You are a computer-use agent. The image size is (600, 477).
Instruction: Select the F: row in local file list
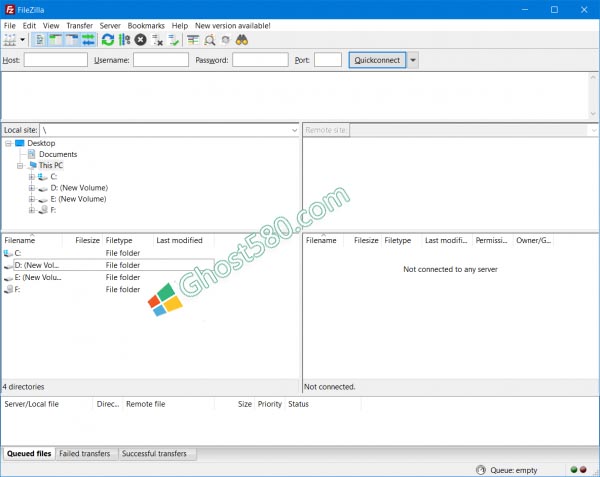pos(108,290)
